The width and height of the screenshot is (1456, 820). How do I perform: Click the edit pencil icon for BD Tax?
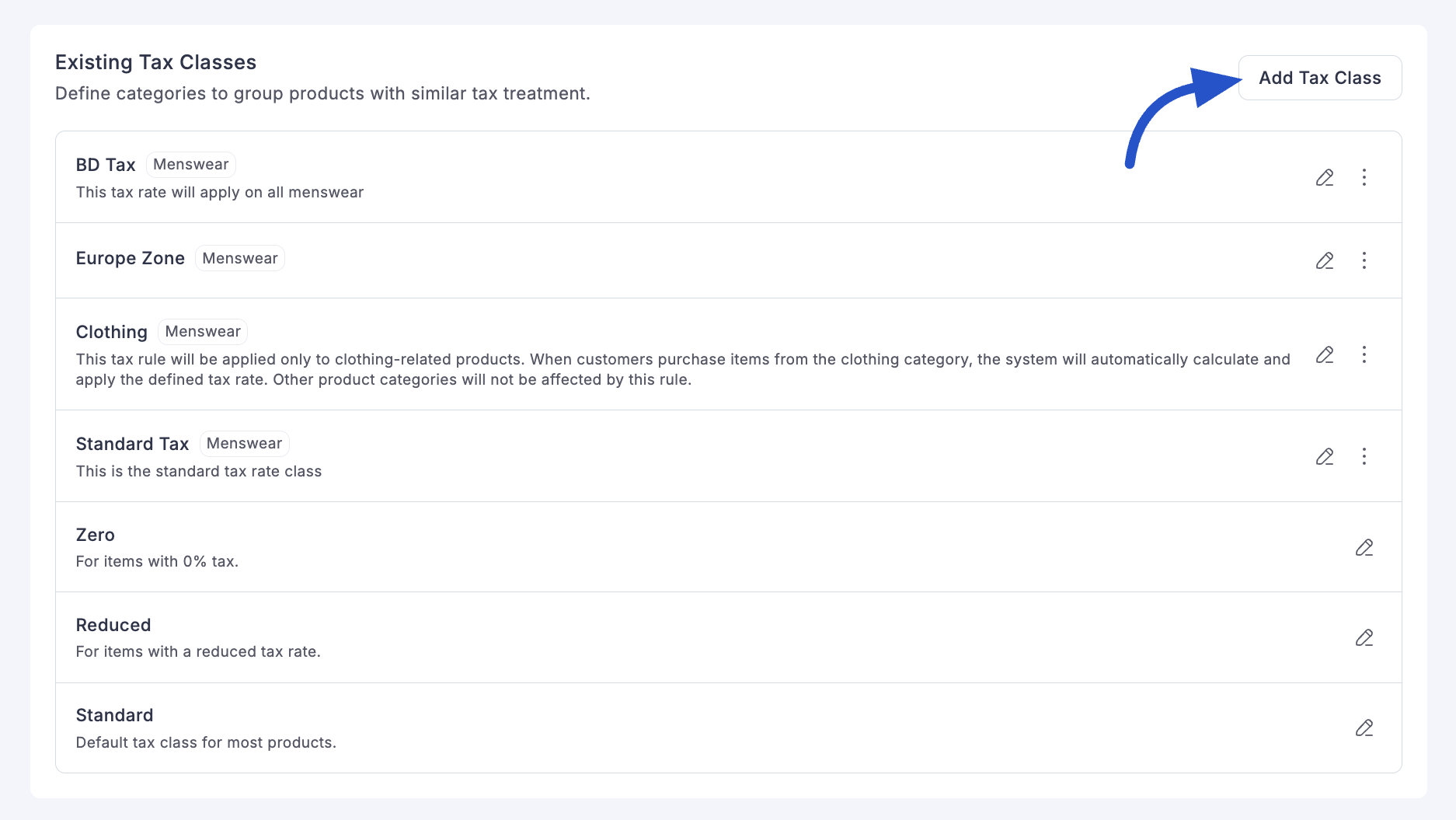click(1325, 177)
